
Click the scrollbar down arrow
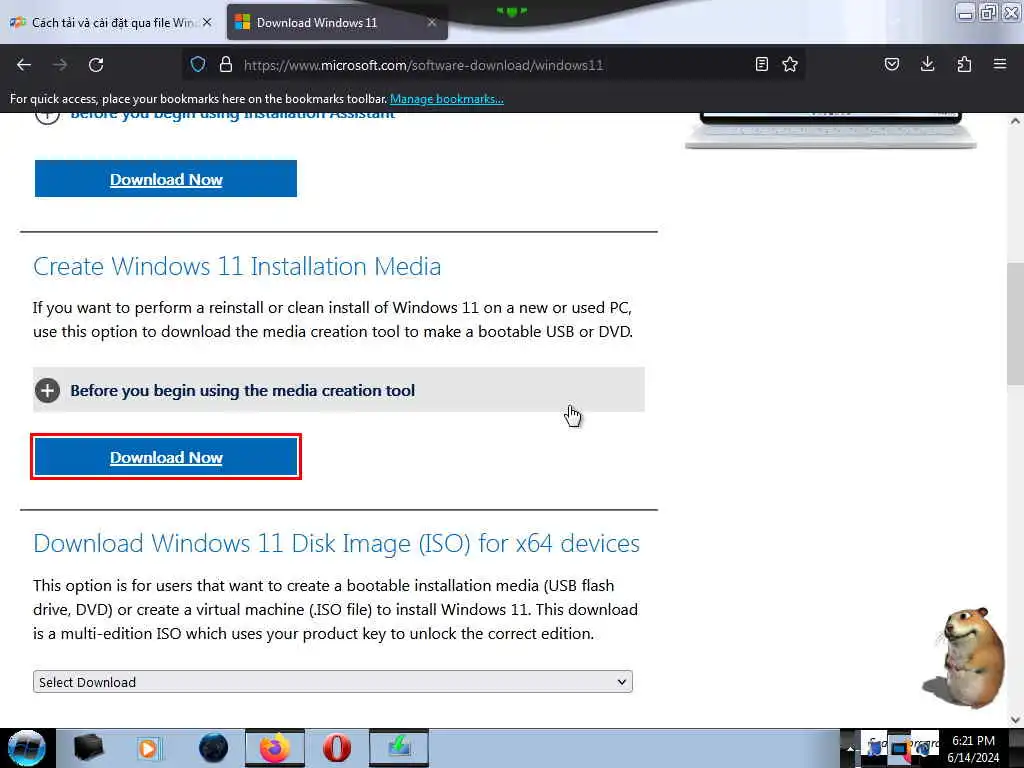(1015, 720)
